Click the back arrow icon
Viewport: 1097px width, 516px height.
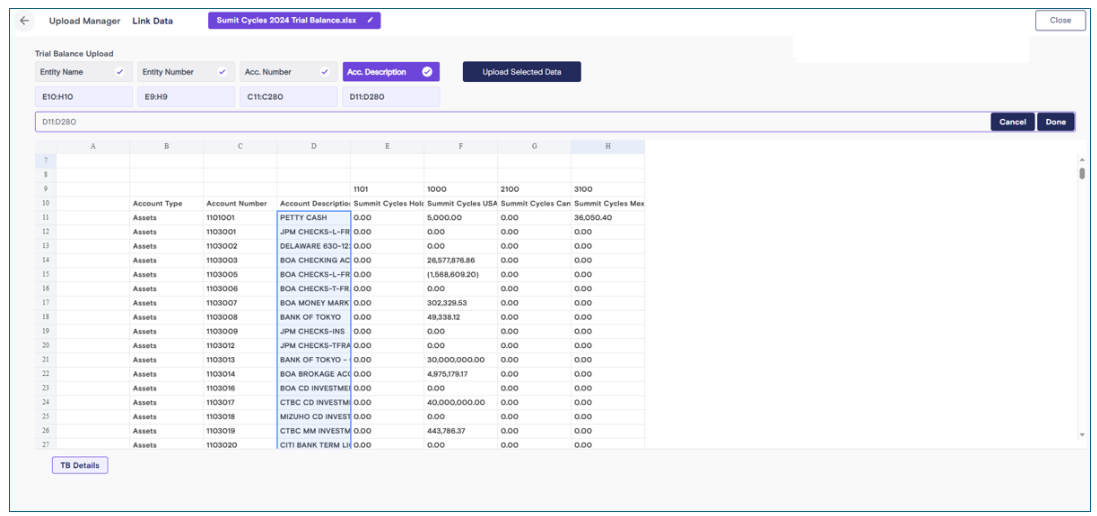[x=24, y=20]
